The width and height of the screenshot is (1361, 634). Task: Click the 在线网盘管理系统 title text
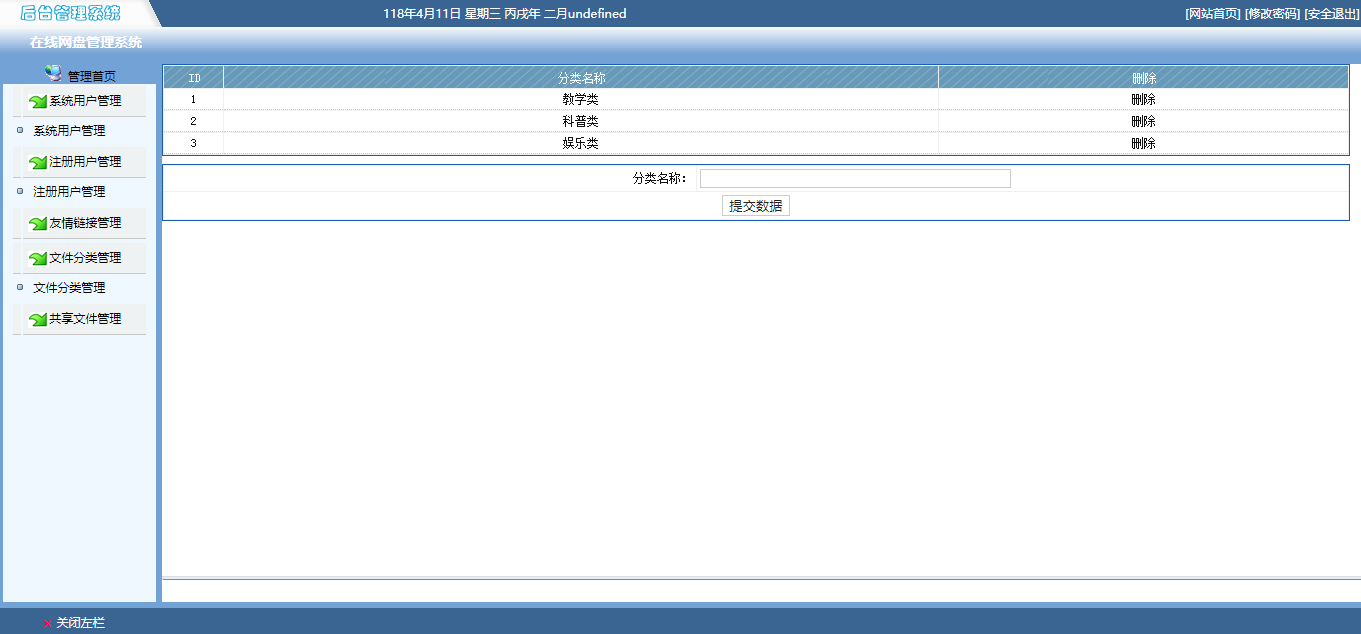tap(86, 43)
